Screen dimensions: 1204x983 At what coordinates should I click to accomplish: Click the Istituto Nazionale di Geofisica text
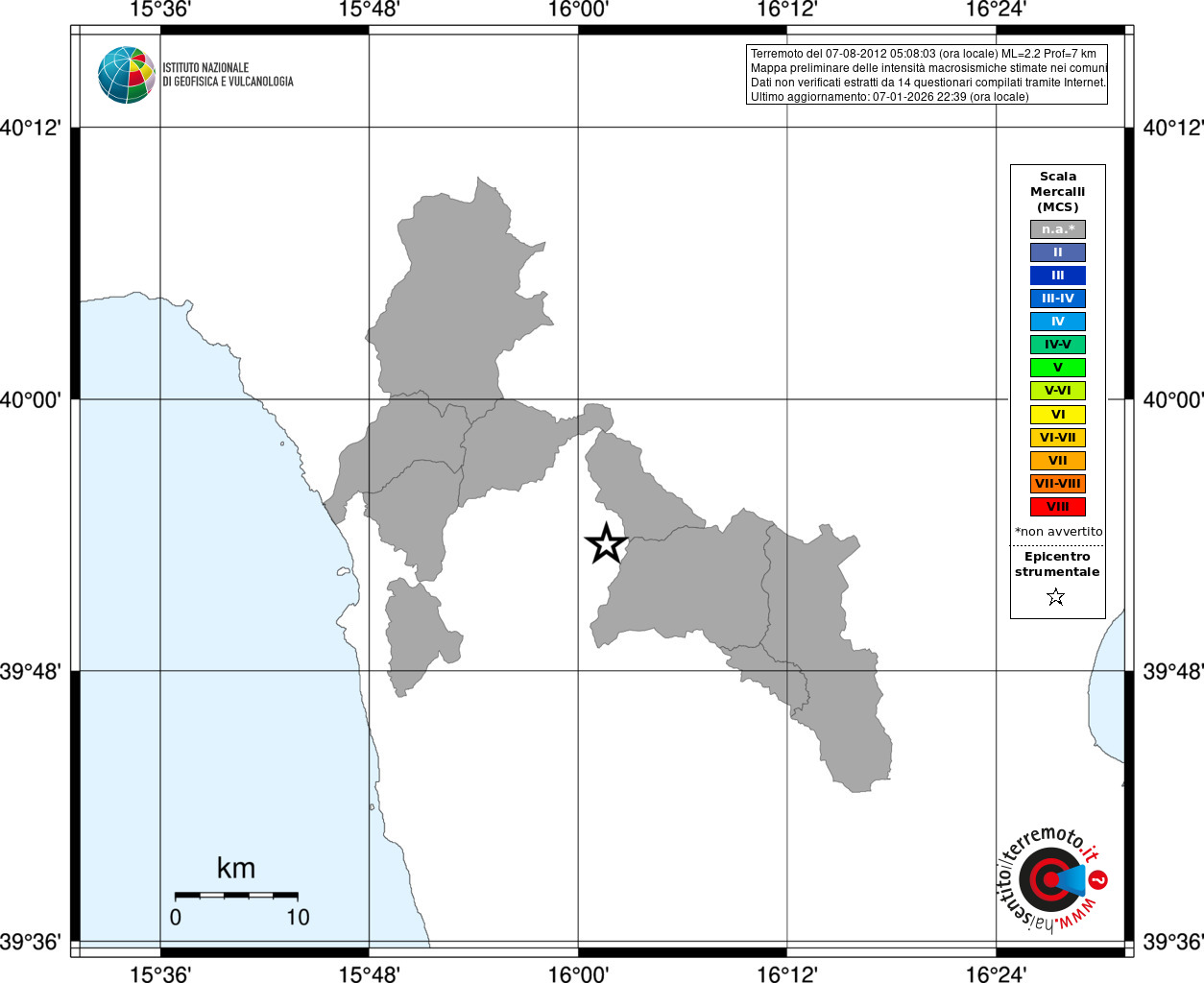[x=228, y=75]
